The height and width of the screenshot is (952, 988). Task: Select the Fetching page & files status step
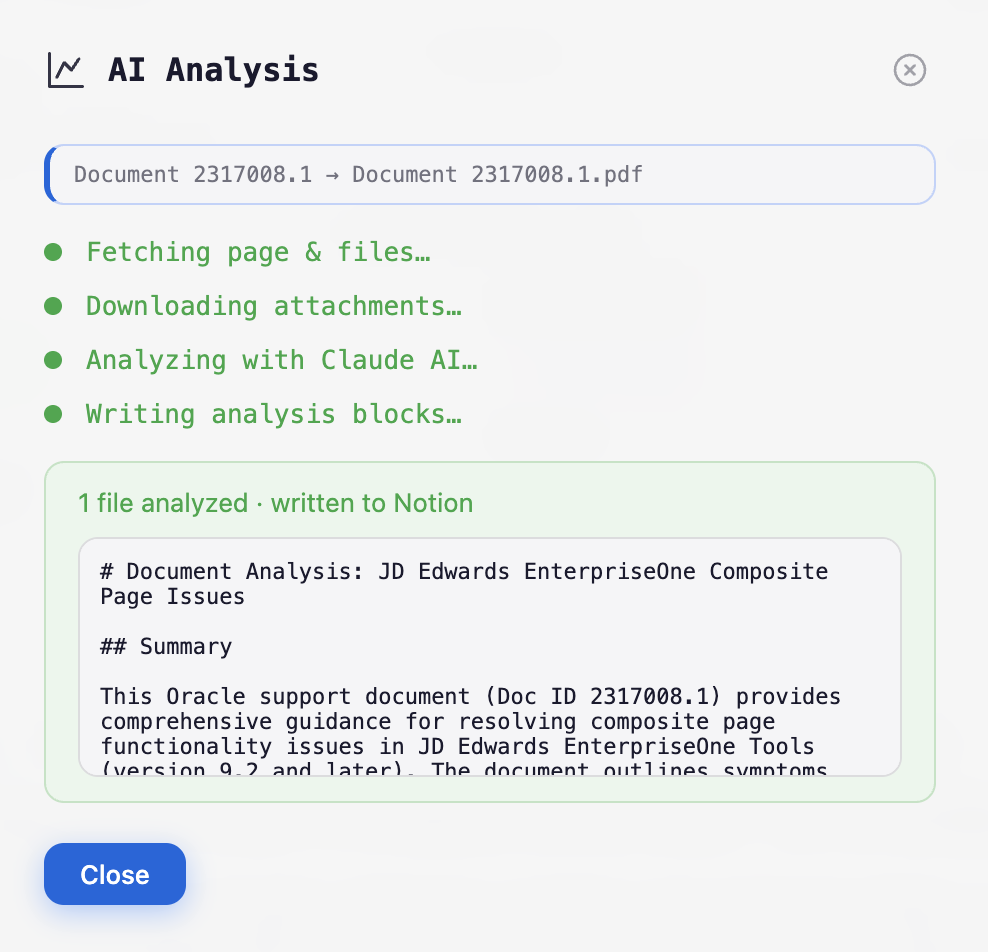pyautogui.click(x=258, y=252)
